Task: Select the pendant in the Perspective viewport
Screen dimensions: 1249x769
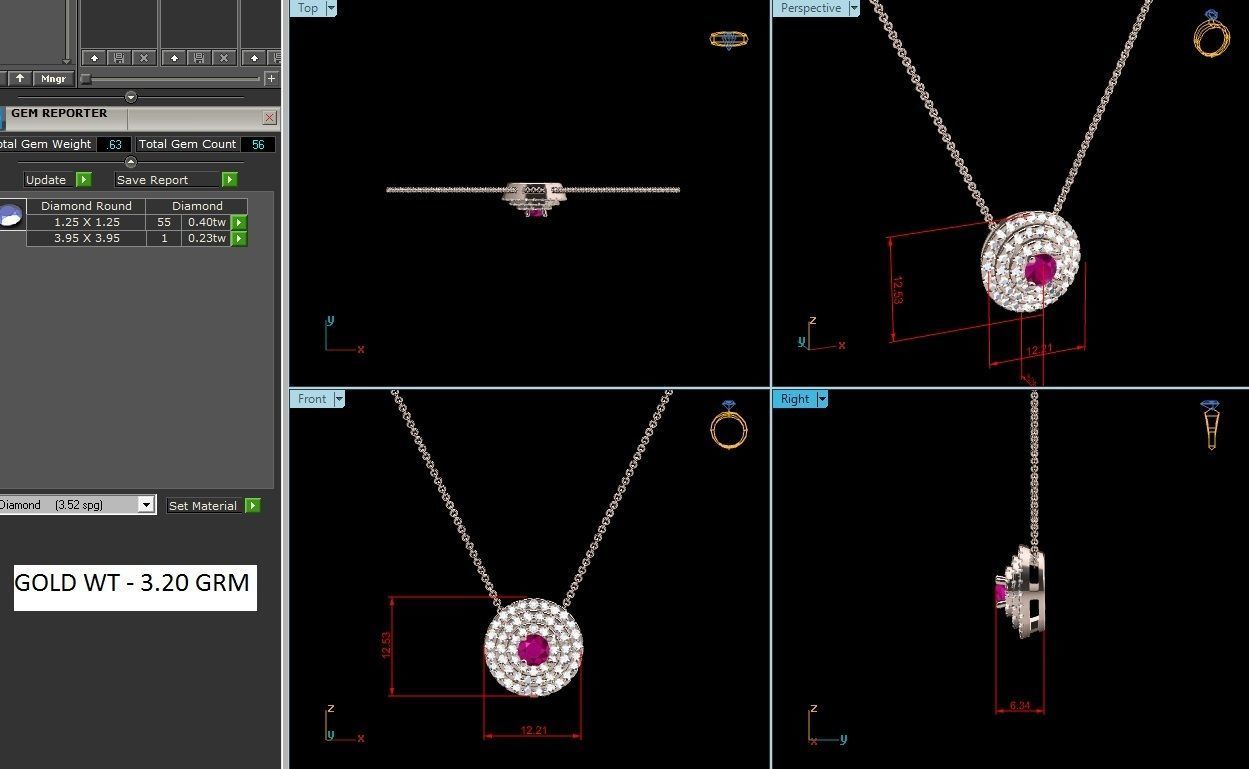Action: [1032, 261]
